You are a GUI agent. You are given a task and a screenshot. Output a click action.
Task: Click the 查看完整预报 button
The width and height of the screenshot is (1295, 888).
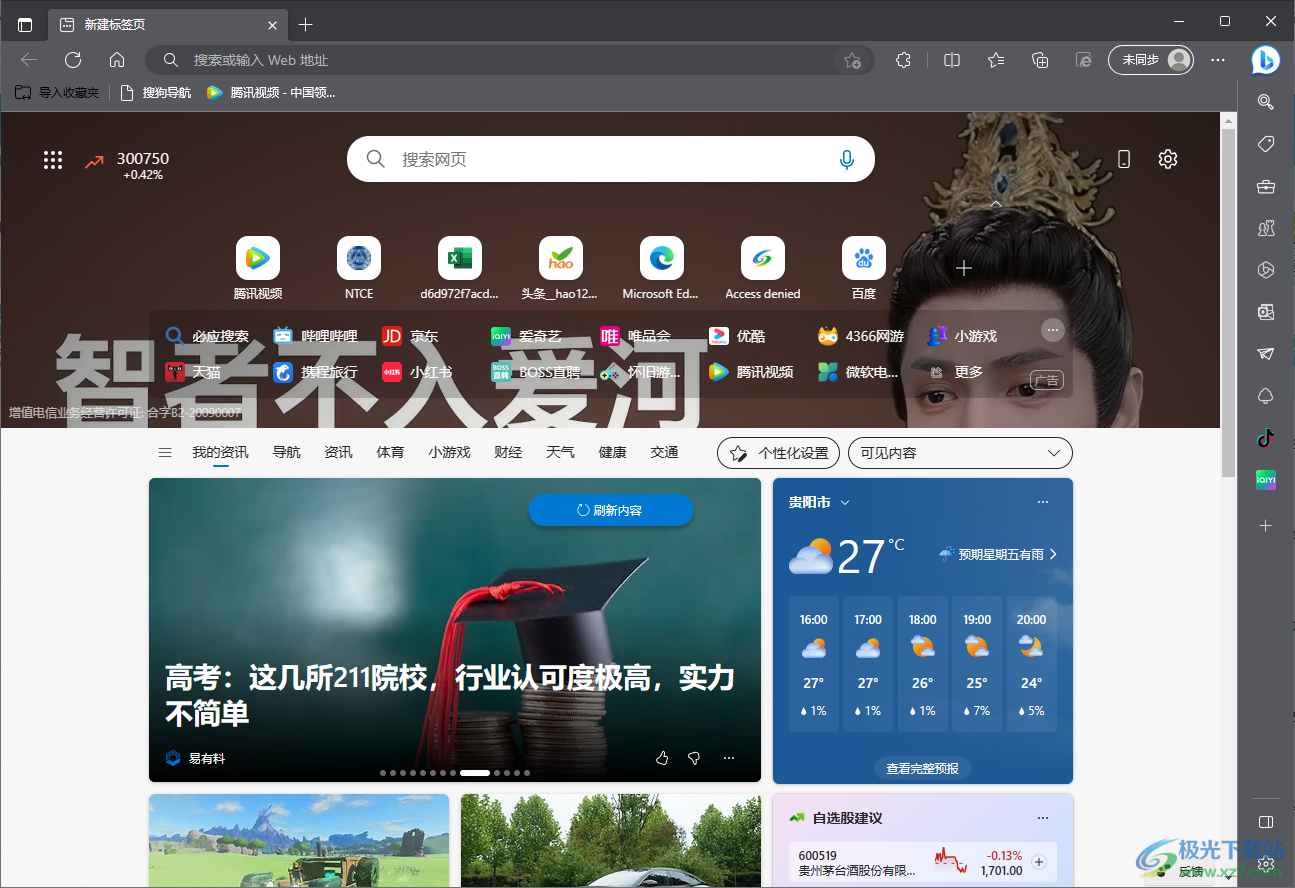click(x=922, y=768)
